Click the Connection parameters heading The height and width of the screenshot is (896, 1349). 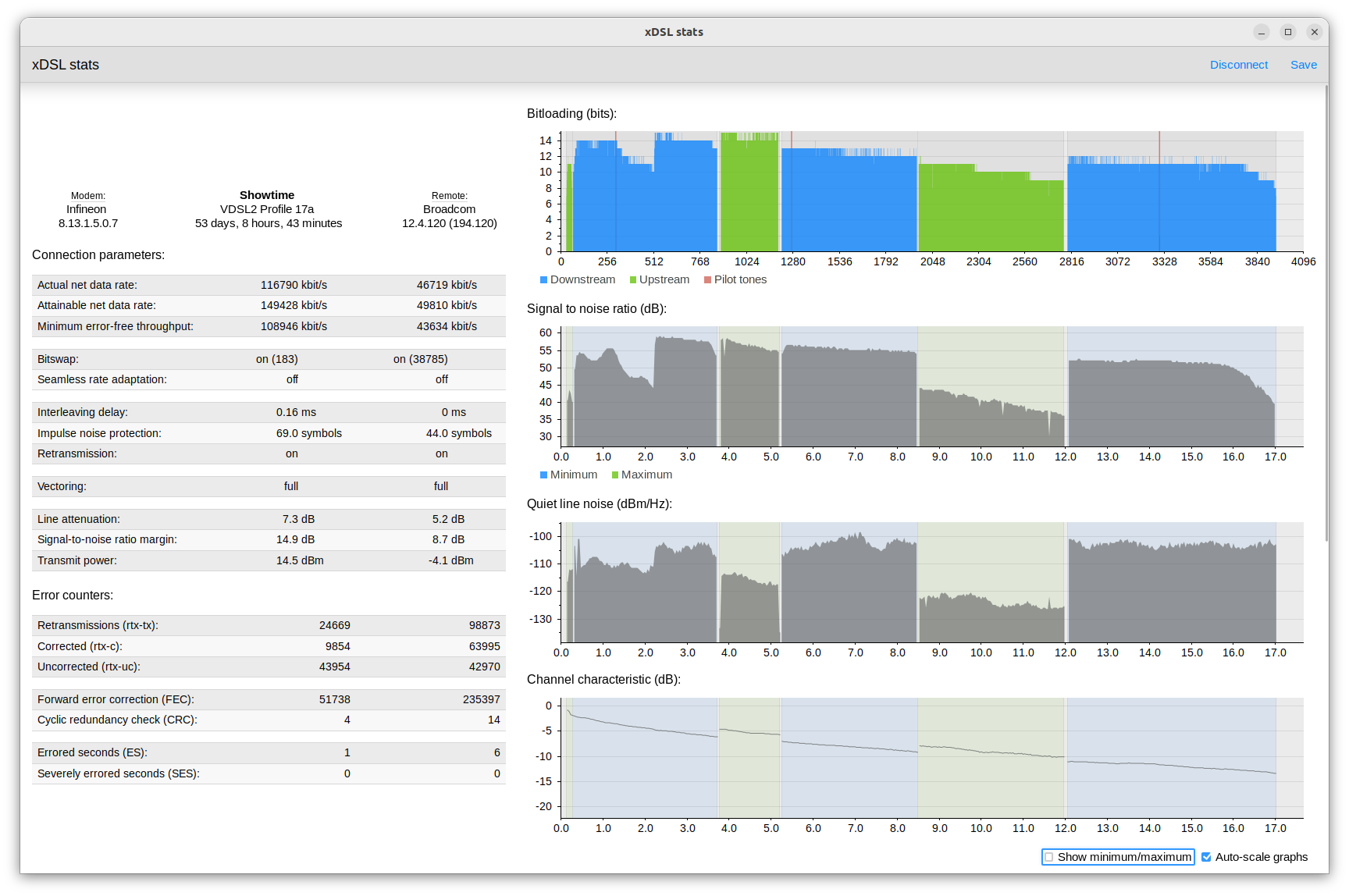(x=98, y=255)
